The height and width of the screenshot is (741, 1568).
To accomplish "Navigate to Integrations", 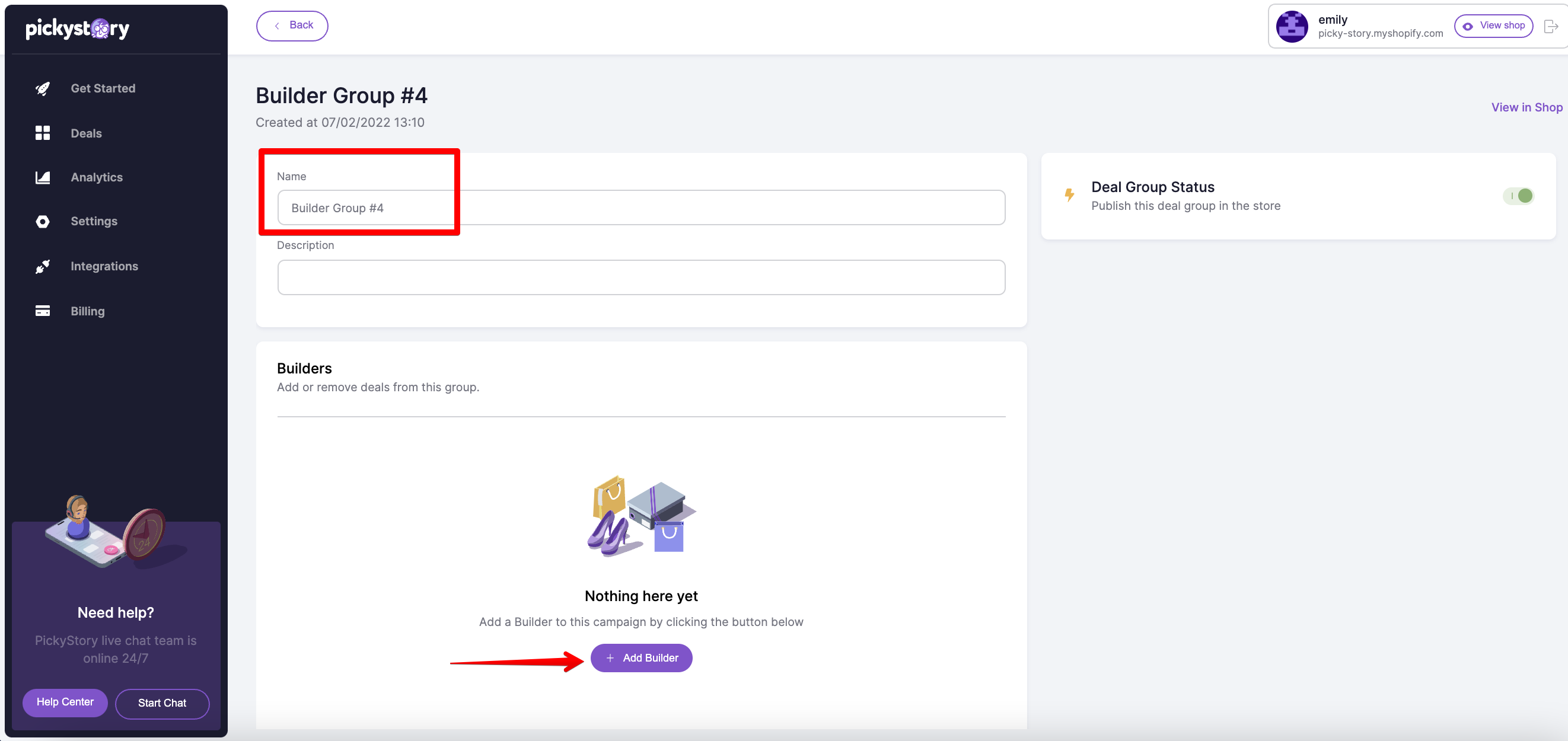I will [x=104, y=267].
